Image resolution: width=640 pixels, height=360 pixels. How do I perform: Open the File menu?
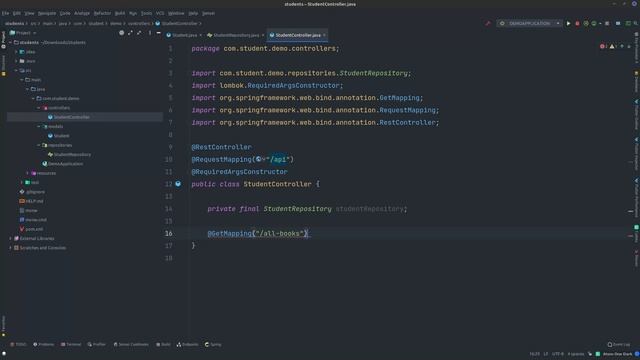[x=5, y=13]
